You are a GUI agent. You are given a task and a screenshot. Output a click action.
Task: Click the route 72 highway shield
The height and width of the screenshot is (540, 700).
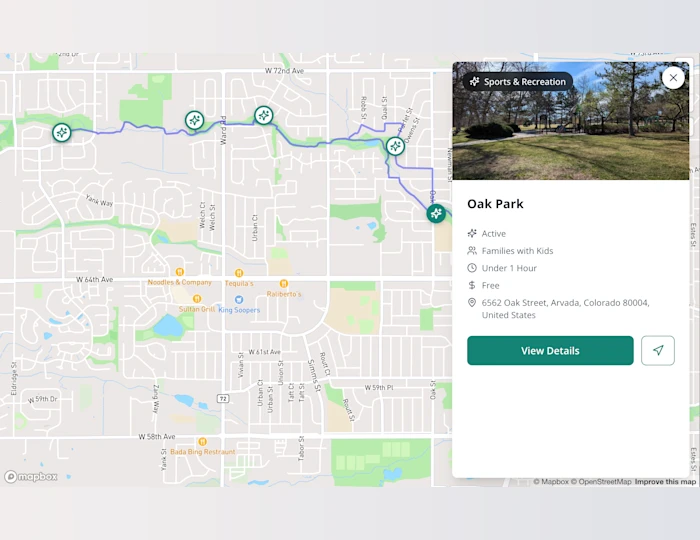click(223, 398)
